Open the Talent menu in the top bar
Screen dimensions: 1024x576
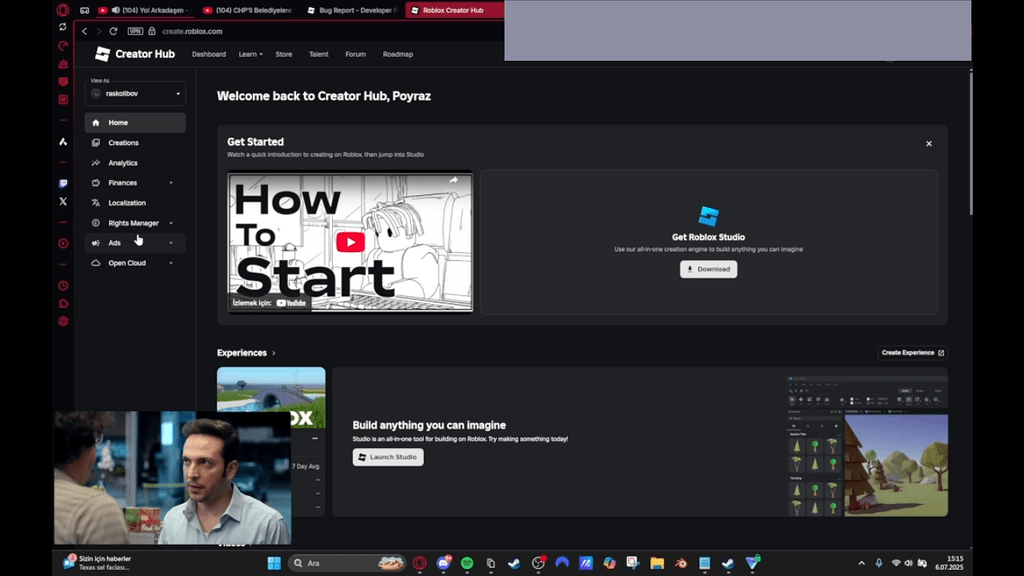[318, 54]
